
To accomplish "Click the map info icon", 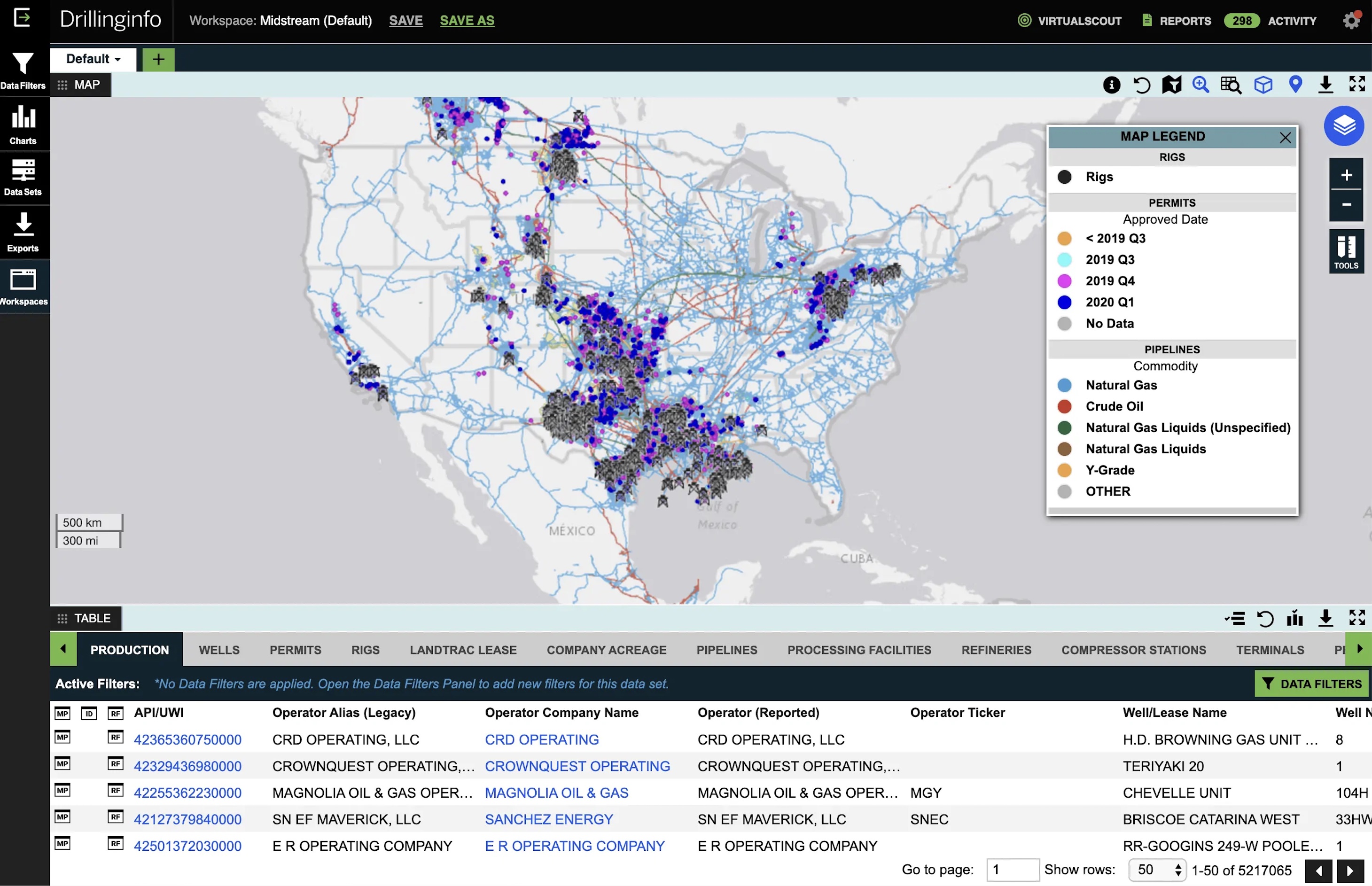I will (x=1111, y=85).
